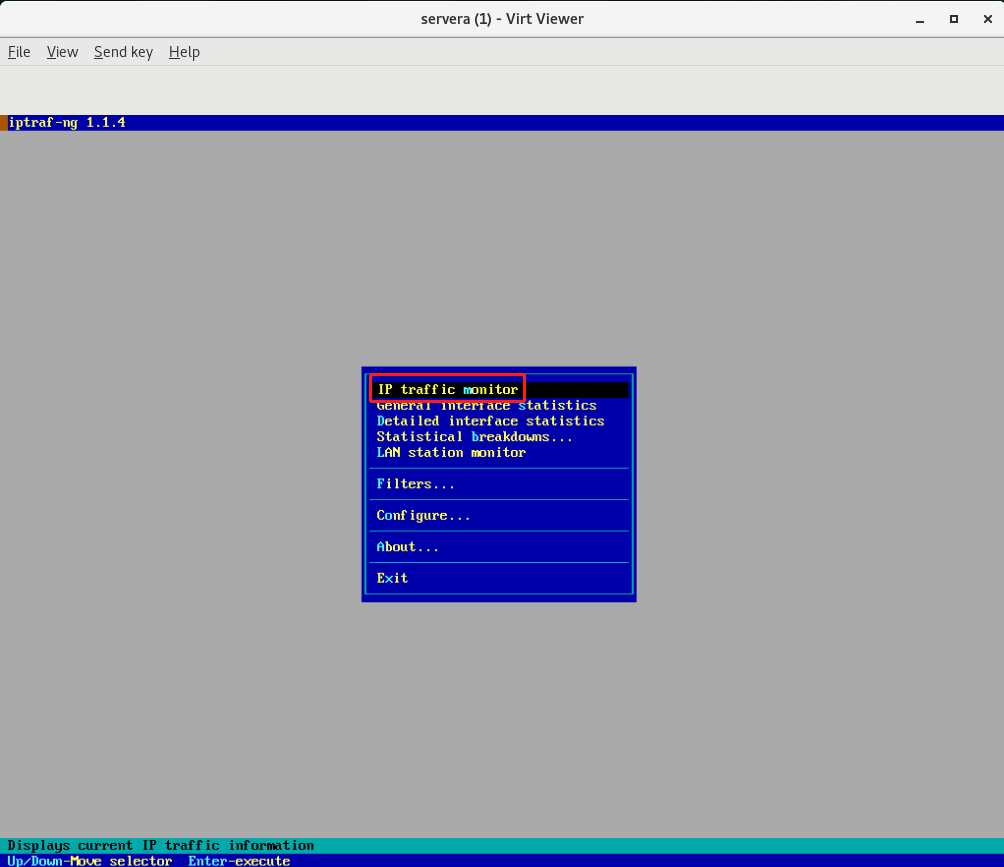Click Exit in the iptraf-ng menu

coord(392,578)
